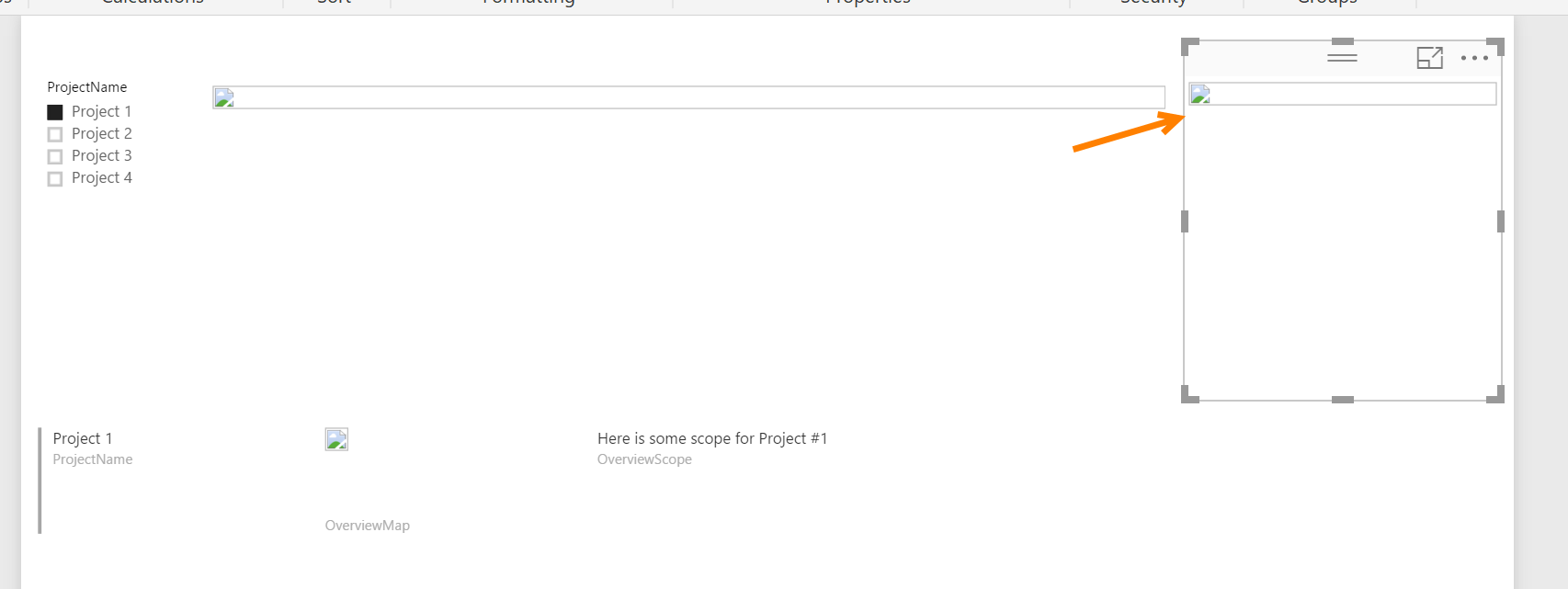Click bottom-left resize handle of selected visual
Image resolution: width=1568 pixels, height=589 pixels.
(x=1189, y=394)
